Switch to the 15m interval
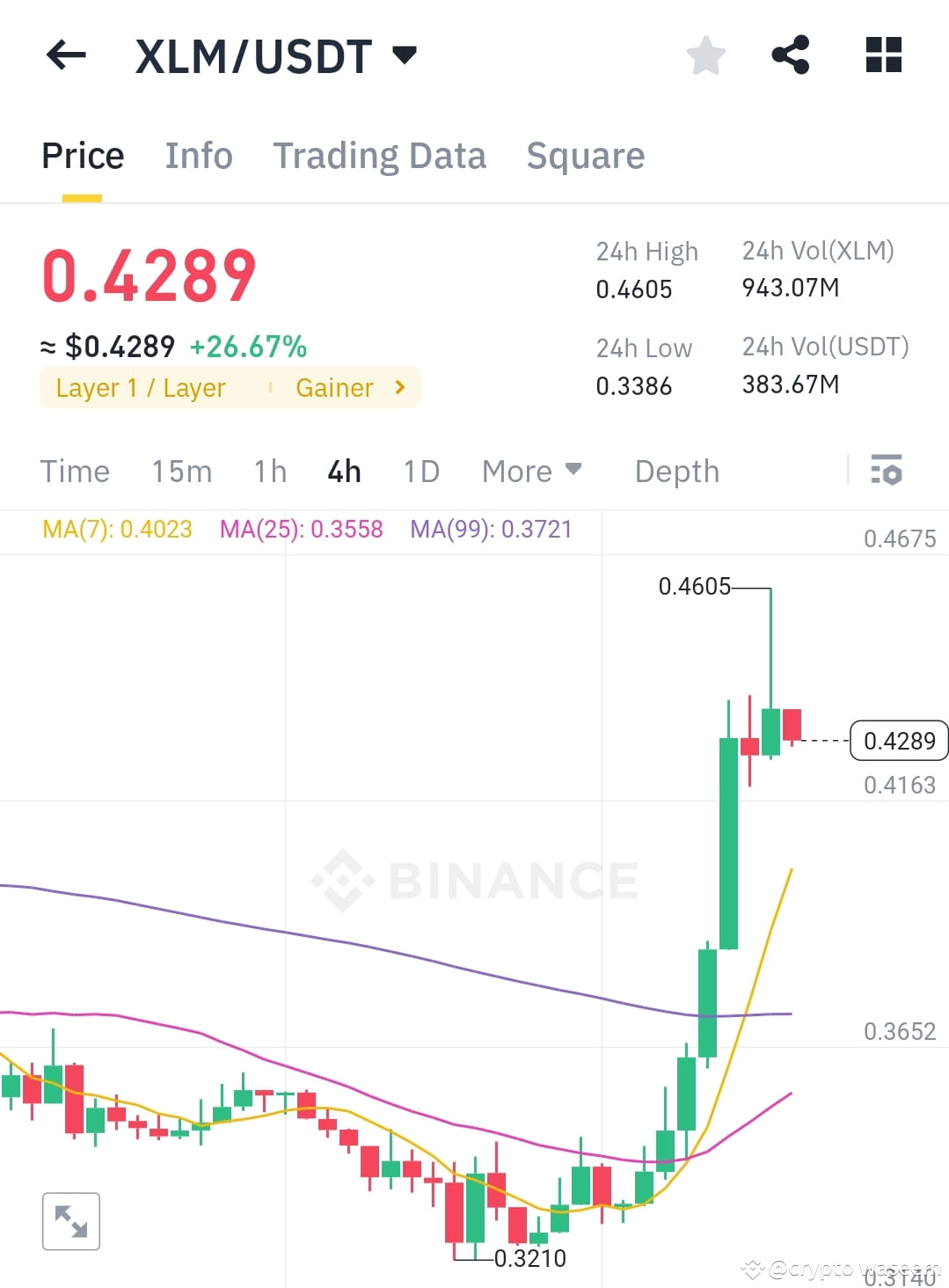The image size is (949, 1288). tap(180, 471)
